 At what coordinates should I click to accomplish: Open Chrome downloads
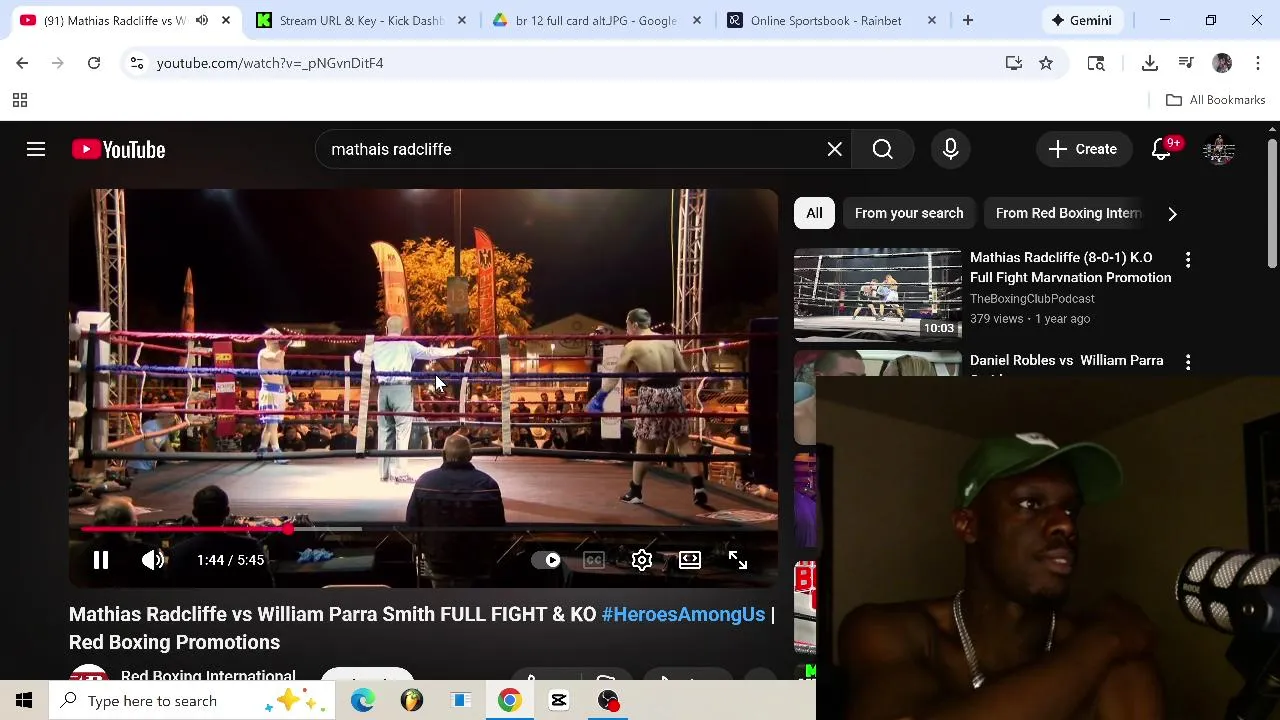1150,63
